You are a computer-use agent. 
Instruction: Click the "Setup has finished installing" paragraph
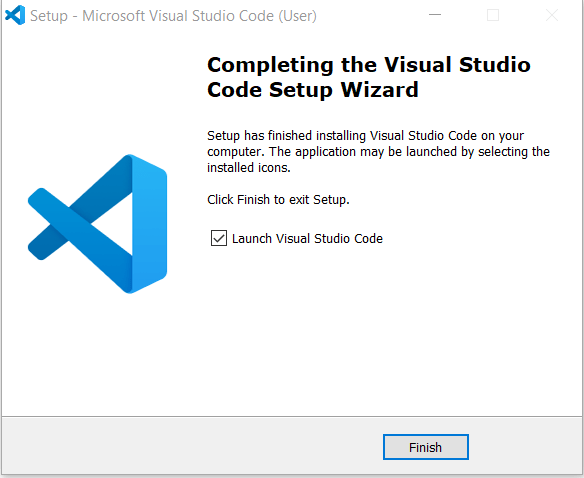(x=378, y=152)
